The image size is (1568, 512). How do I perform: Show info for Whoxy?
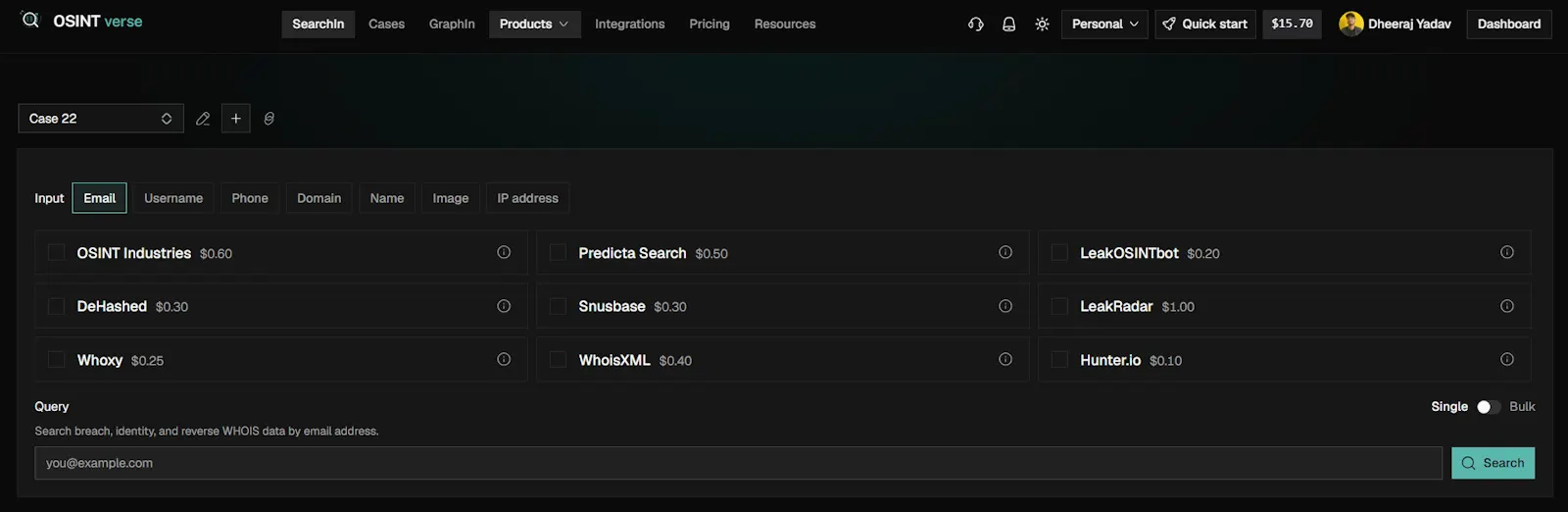(x=504, y=359)
